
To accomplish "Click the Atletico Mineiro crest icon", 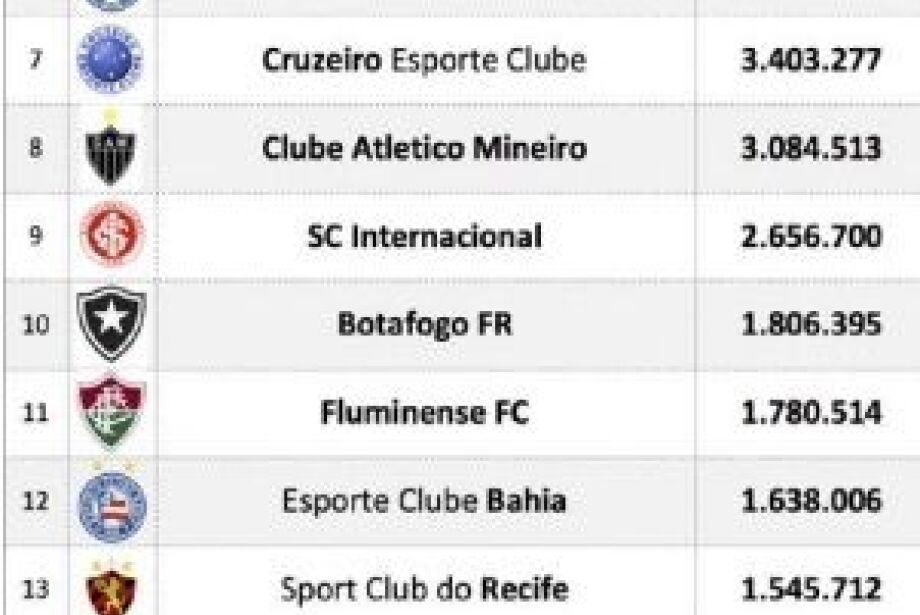I will (x=110, y=151).
